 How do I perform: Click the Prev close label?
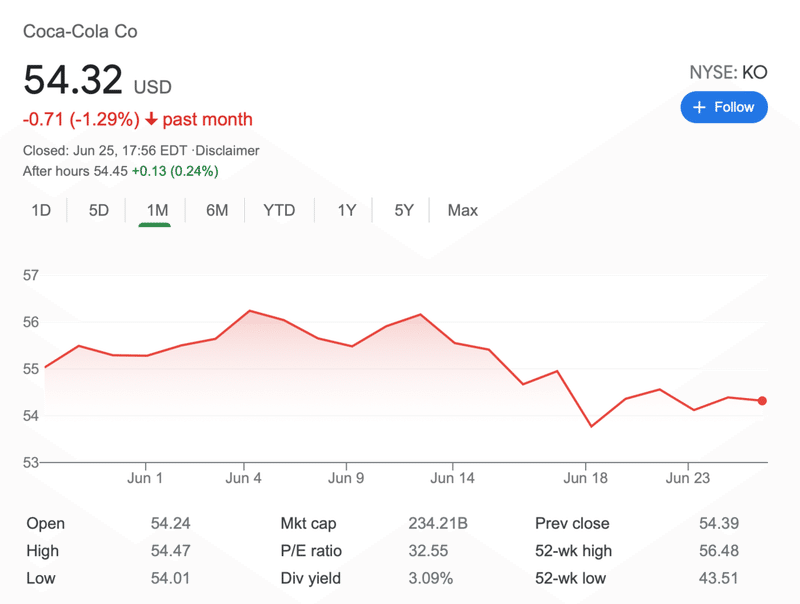tap(572, 523)
